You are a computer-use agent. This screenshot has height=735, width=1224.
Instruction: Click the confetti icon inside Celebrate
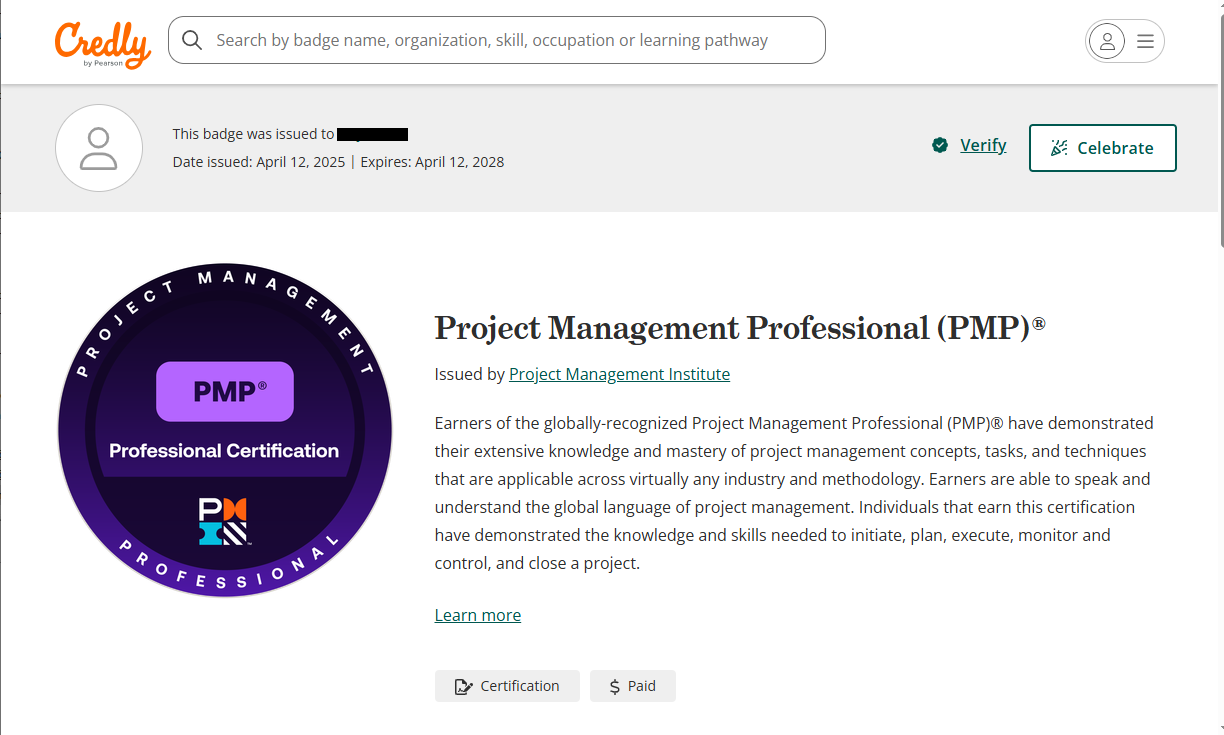pos(1059,148)
